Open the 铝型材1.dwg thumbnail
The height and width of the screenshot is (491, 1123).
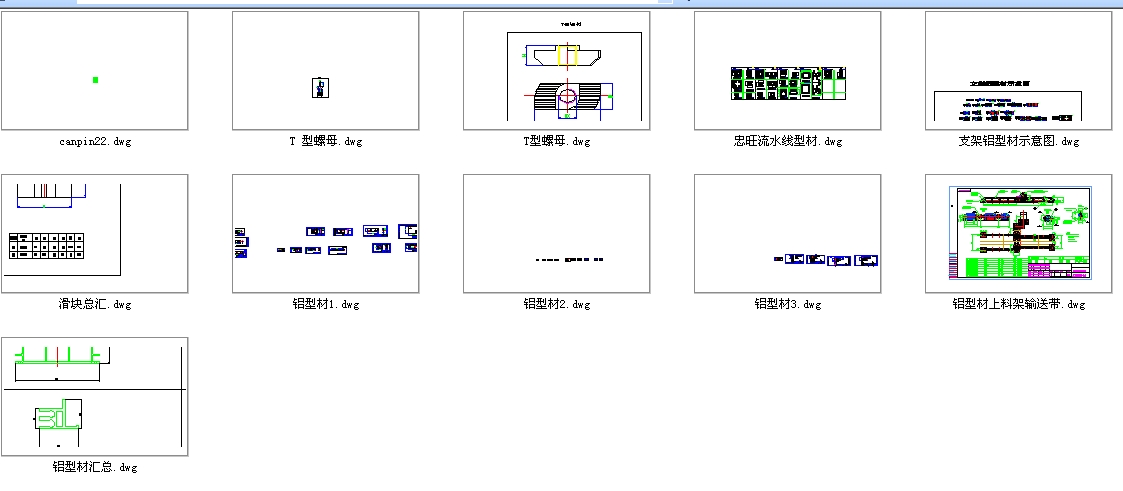click(x=325, y=233)
